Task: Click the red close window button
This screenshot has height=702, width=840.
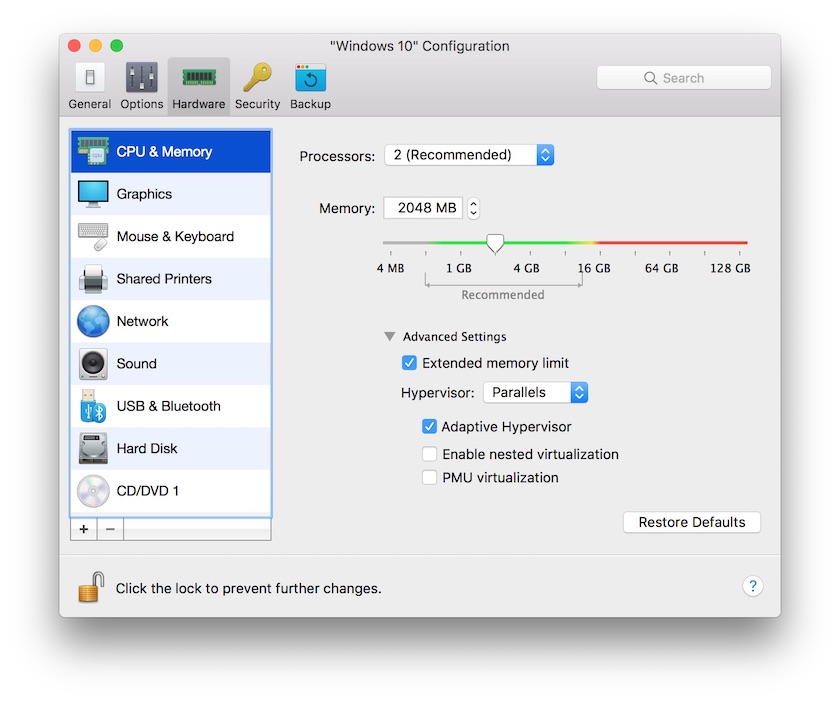Action: tap(74, 46)
